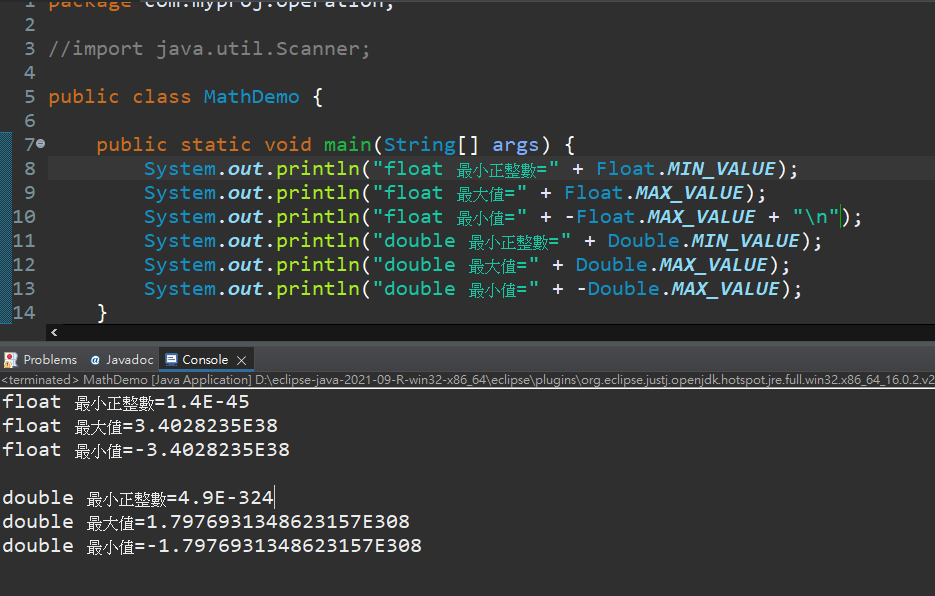The height and width of the screenshot is (596, 935).
Task: Click the editor's scroll-left arrow
Action: (53, 332)
